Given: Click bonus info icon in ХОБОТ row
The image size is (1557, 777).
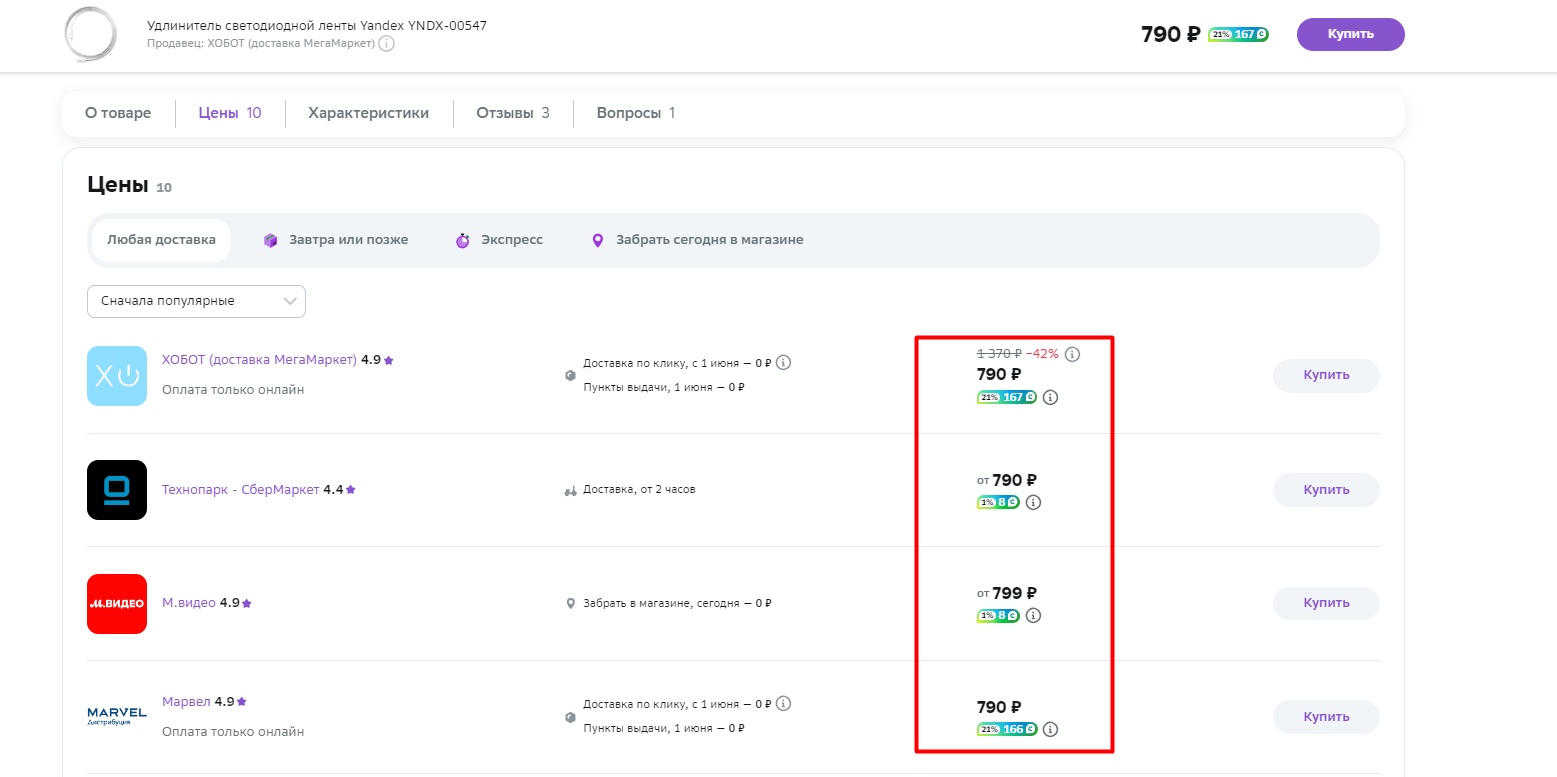Looking at the screenshot, I should coord(1050,397).
